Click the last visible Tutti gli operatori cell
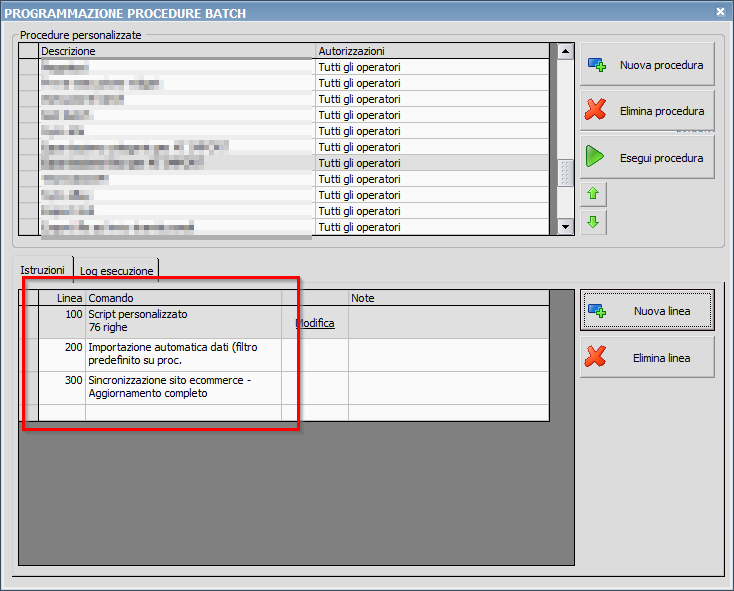Screen dimensions: 734x591 pyautogui.click(x=432, y=227)
